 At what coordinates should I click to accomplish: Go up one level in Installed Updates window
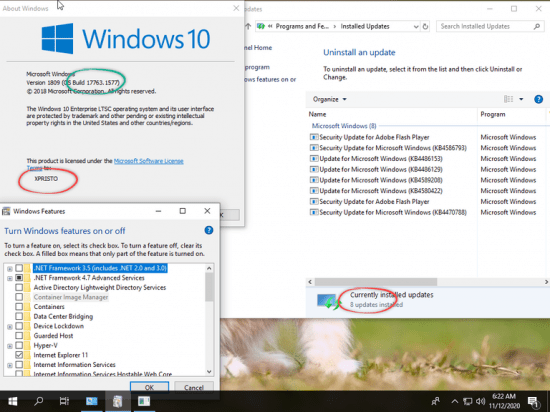coord(248,26)
